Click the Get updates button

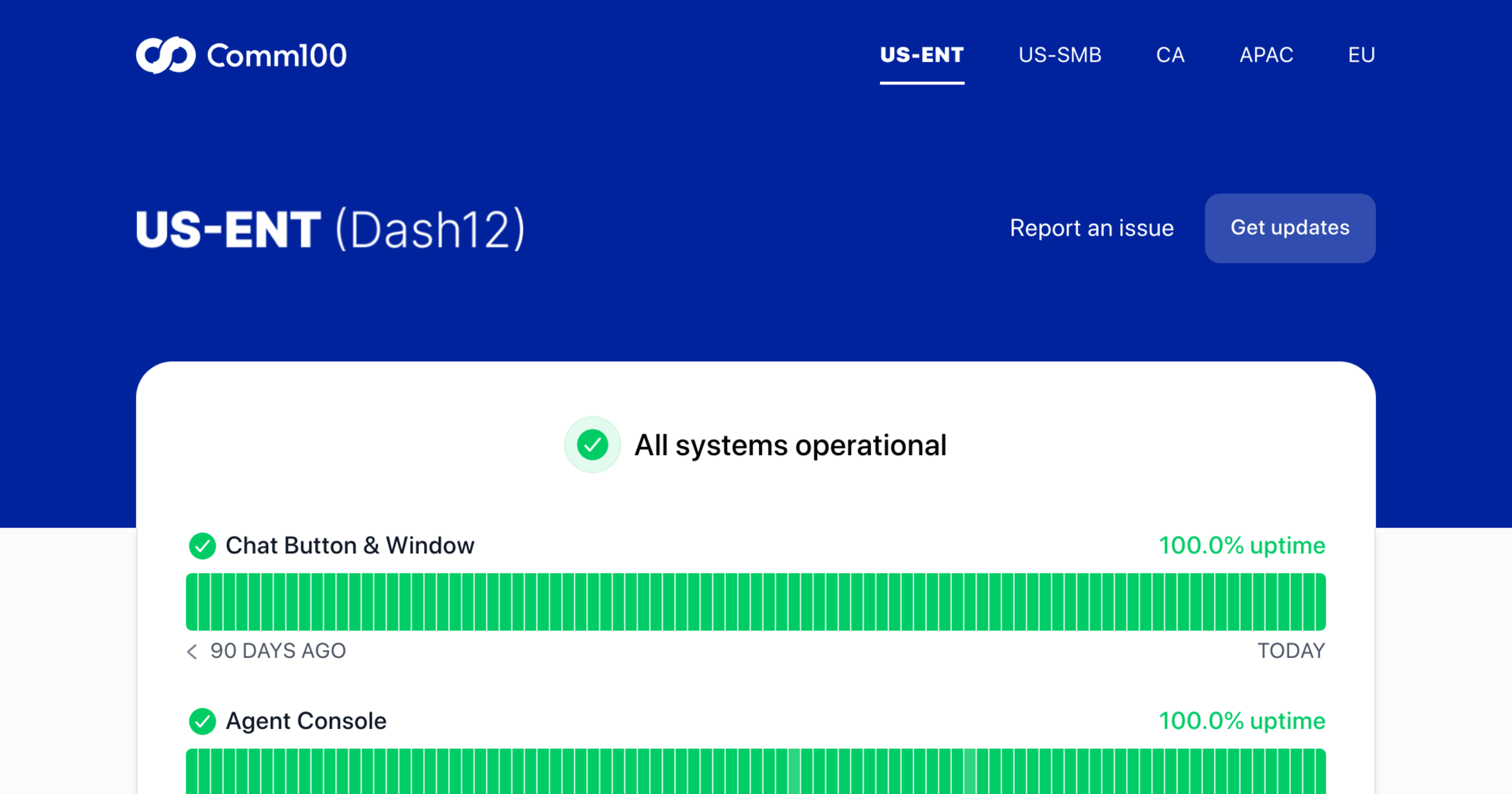pos(1290,228)
